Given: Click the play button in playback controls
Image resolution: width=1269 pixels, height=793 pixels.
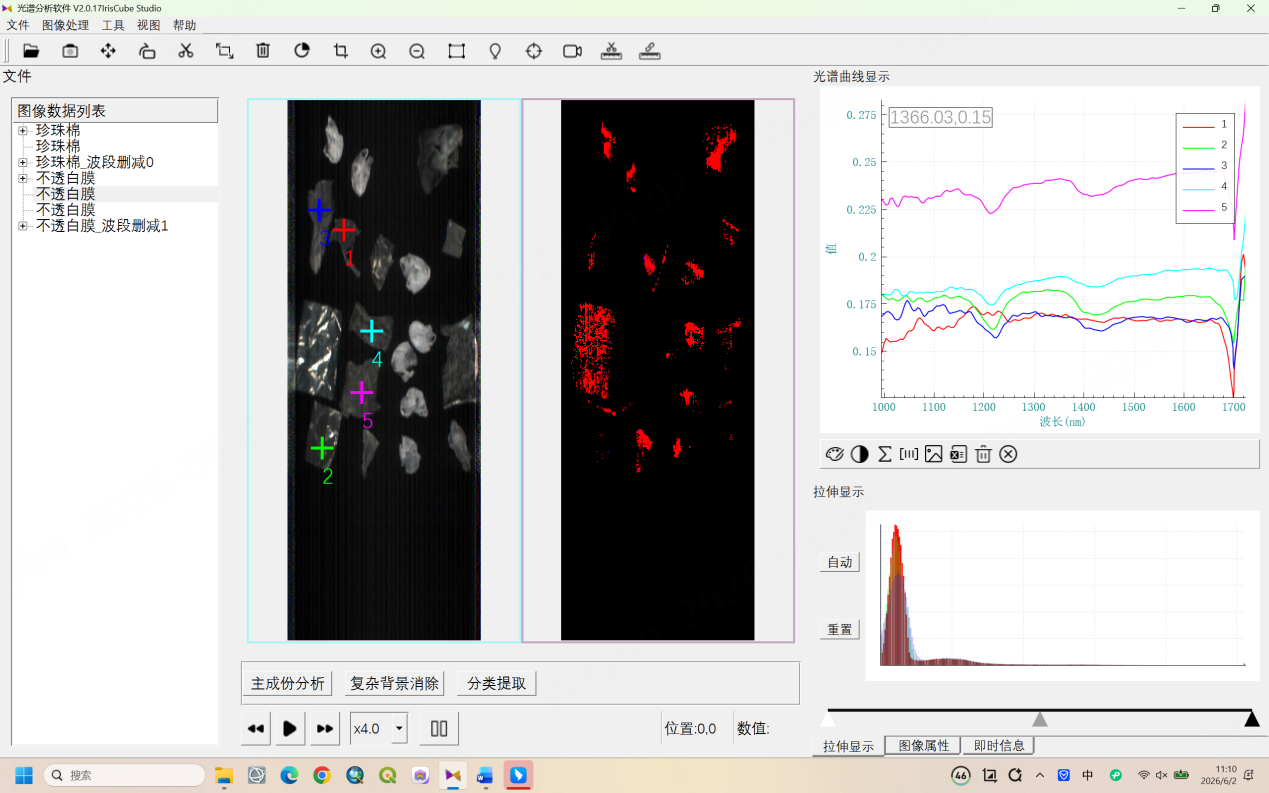Looking at the screenshot, I should (x=289, y=728).
